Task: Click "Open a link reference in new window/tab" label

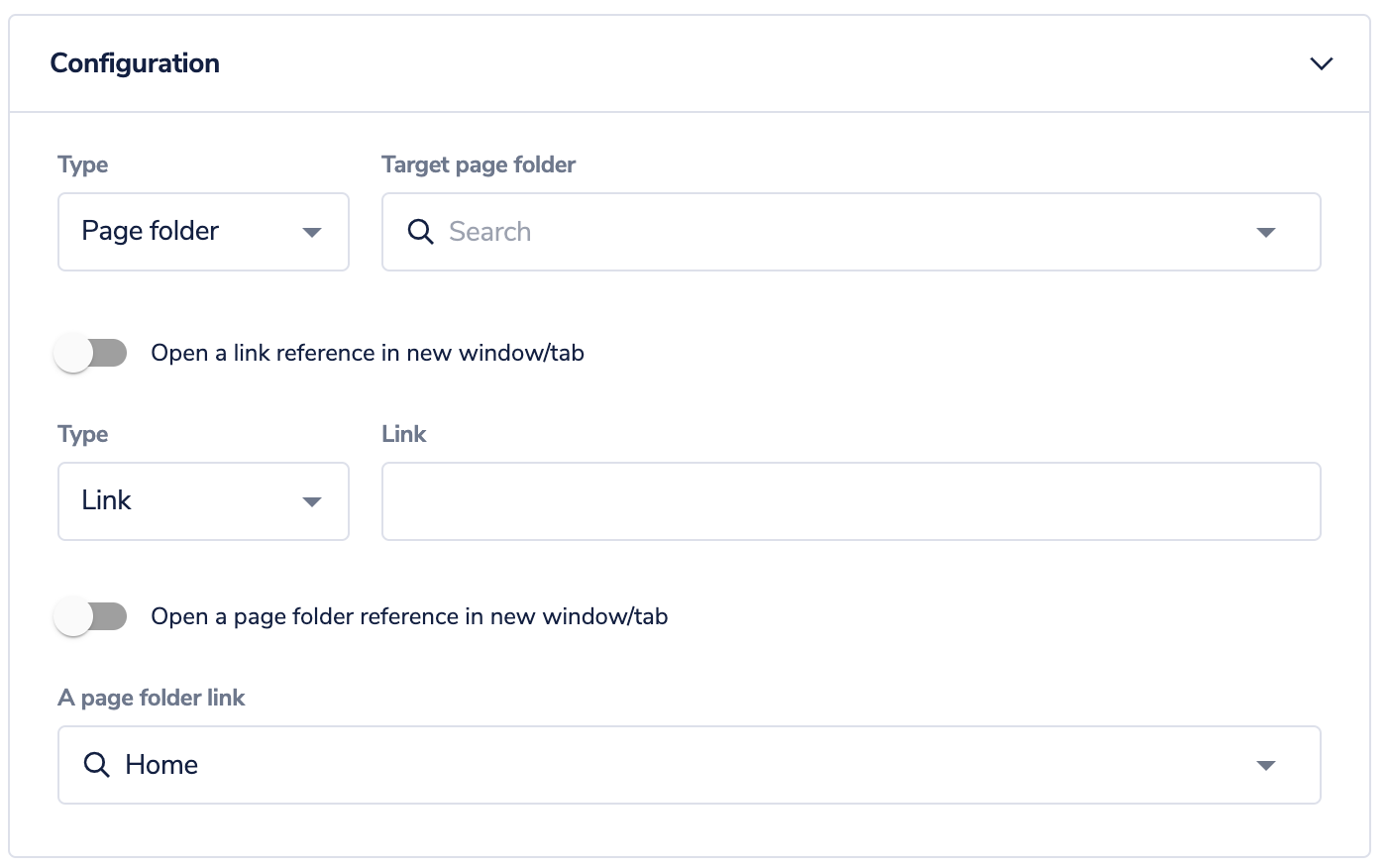Action: click(x=368, y=353)
